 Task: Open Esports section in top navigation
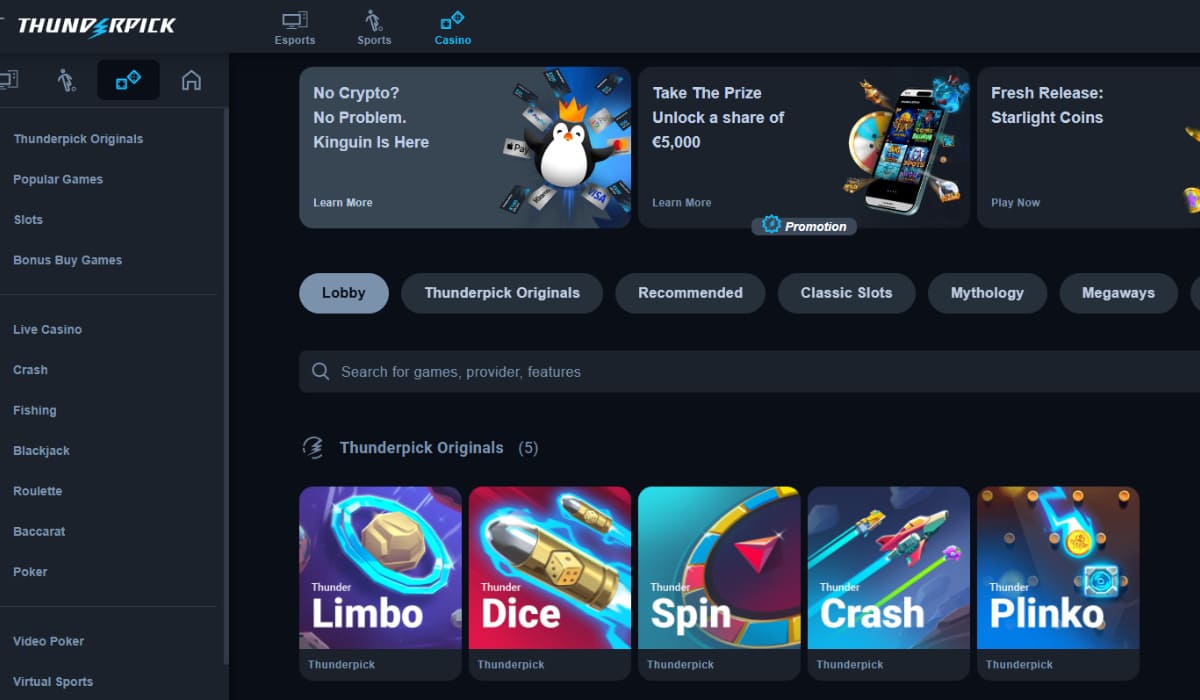pyautogui.click(x=295, y=27)
